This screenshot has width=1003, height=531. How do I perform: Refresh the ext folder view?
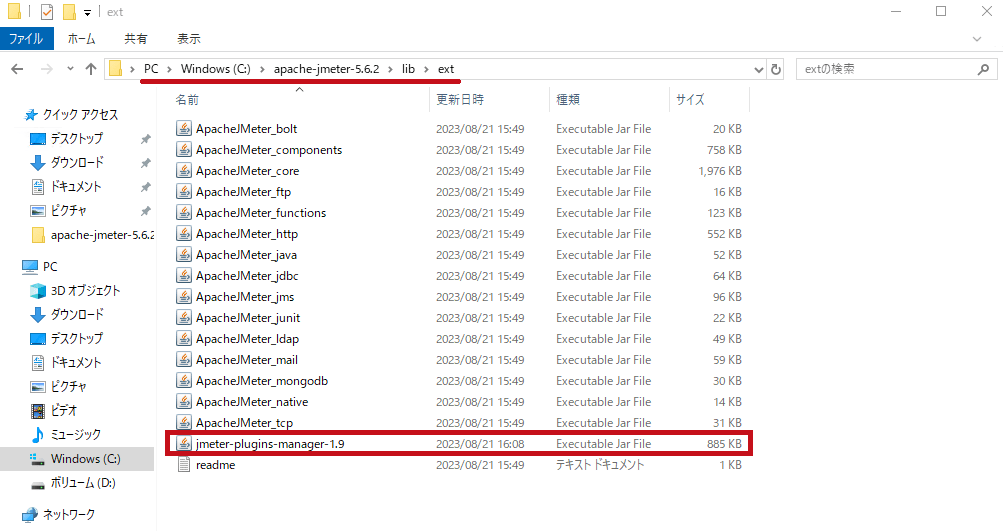coord(776,69)
